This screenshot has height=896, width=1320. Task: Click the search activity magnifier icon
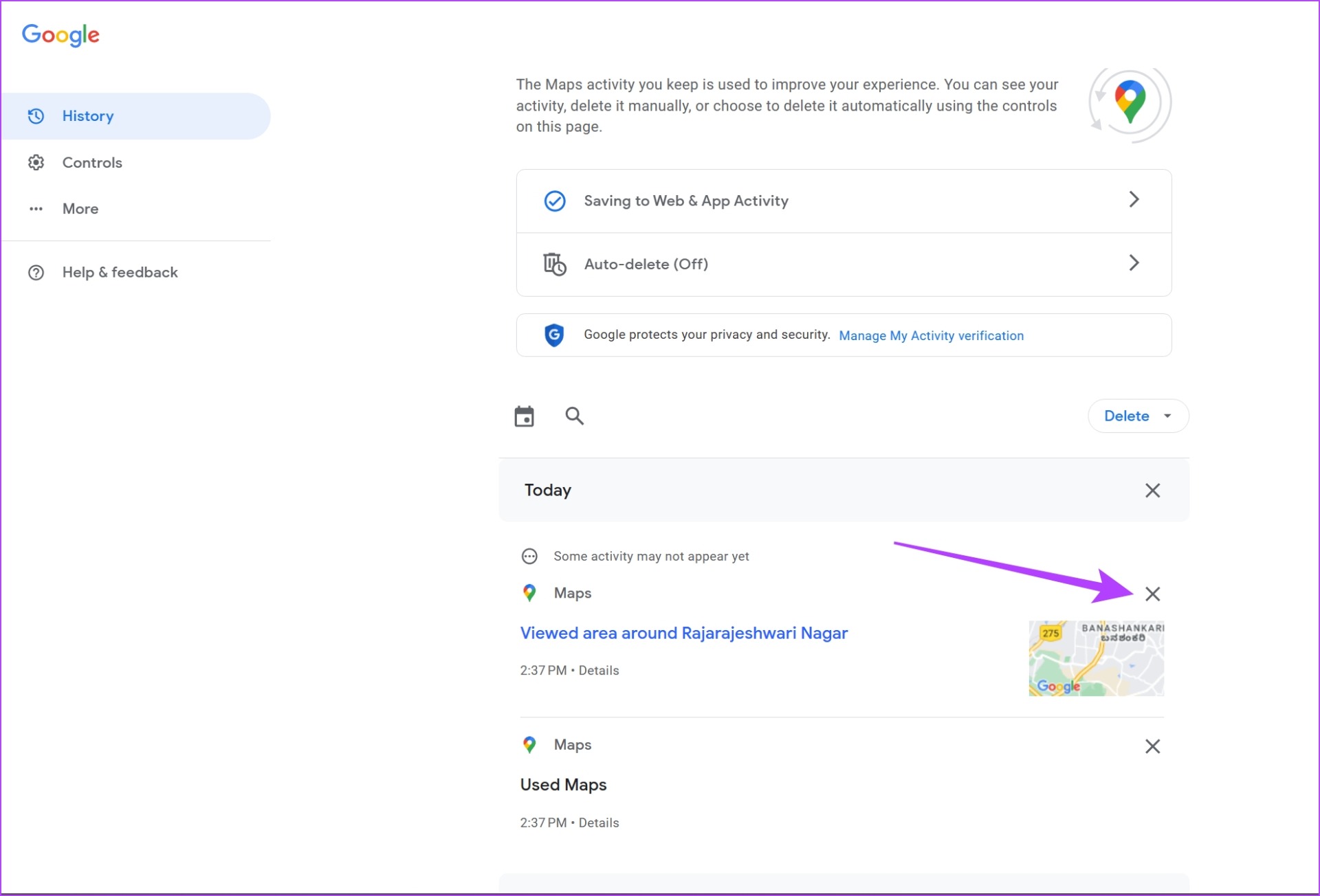(x=574, y=416)
